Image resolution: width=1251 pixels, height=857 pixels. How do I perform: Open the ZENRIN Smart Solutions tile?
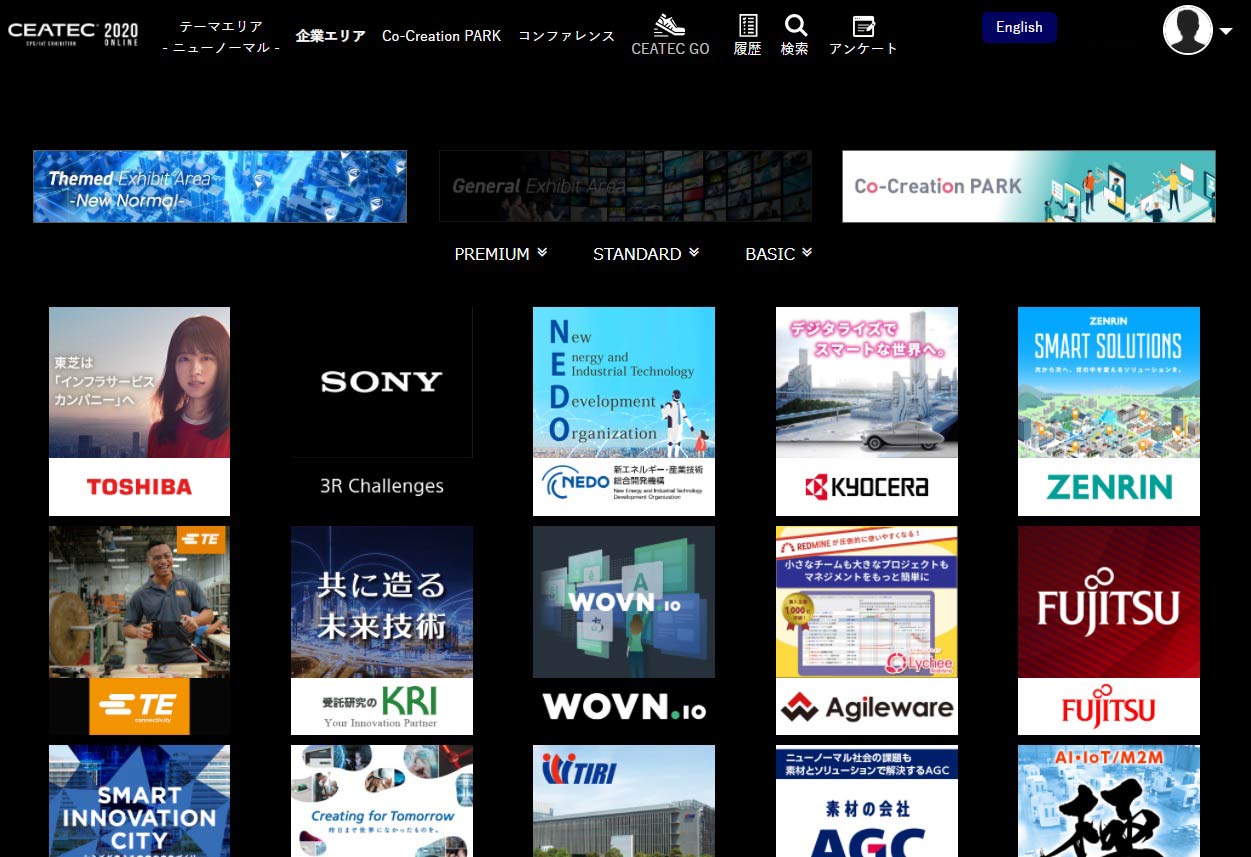[1109, 411]
